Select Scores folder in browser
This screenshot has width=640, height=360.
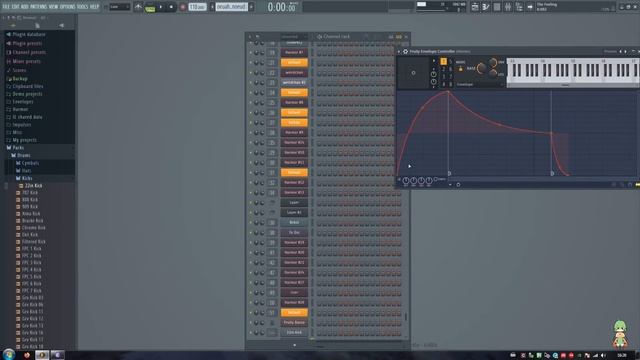[19, 70]
